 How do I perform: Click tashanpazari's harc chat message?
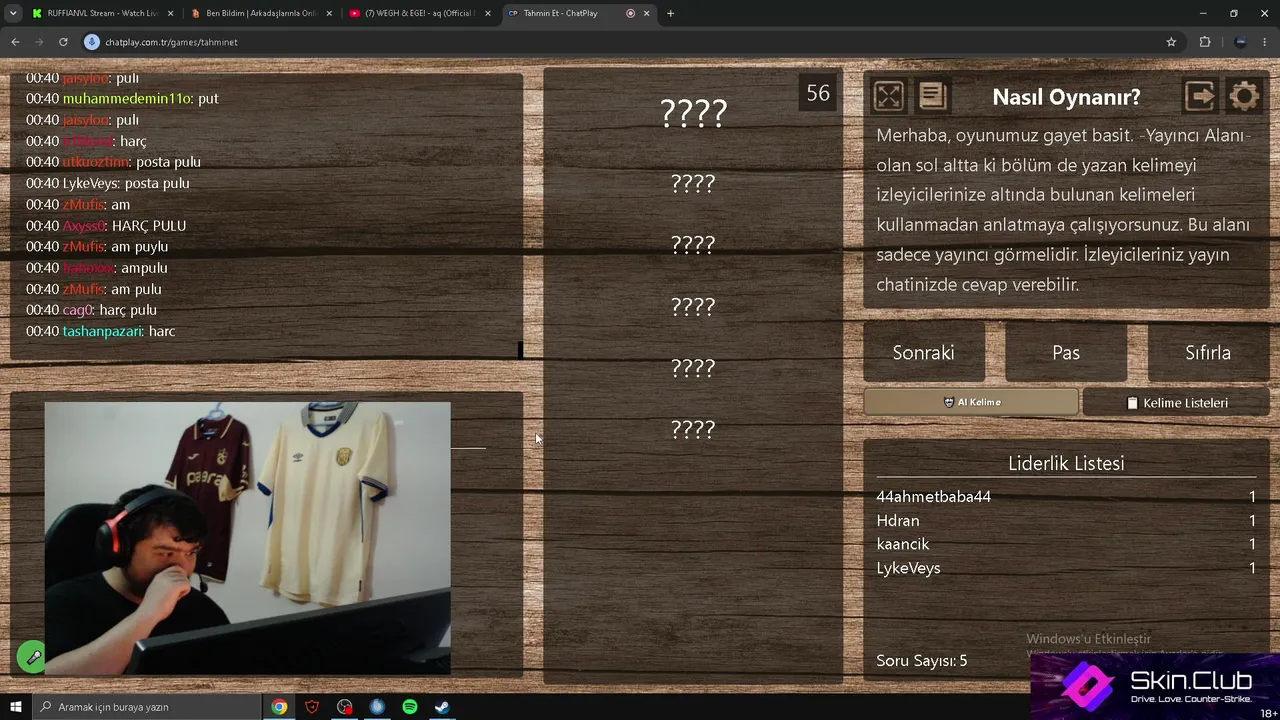point(101,332)
